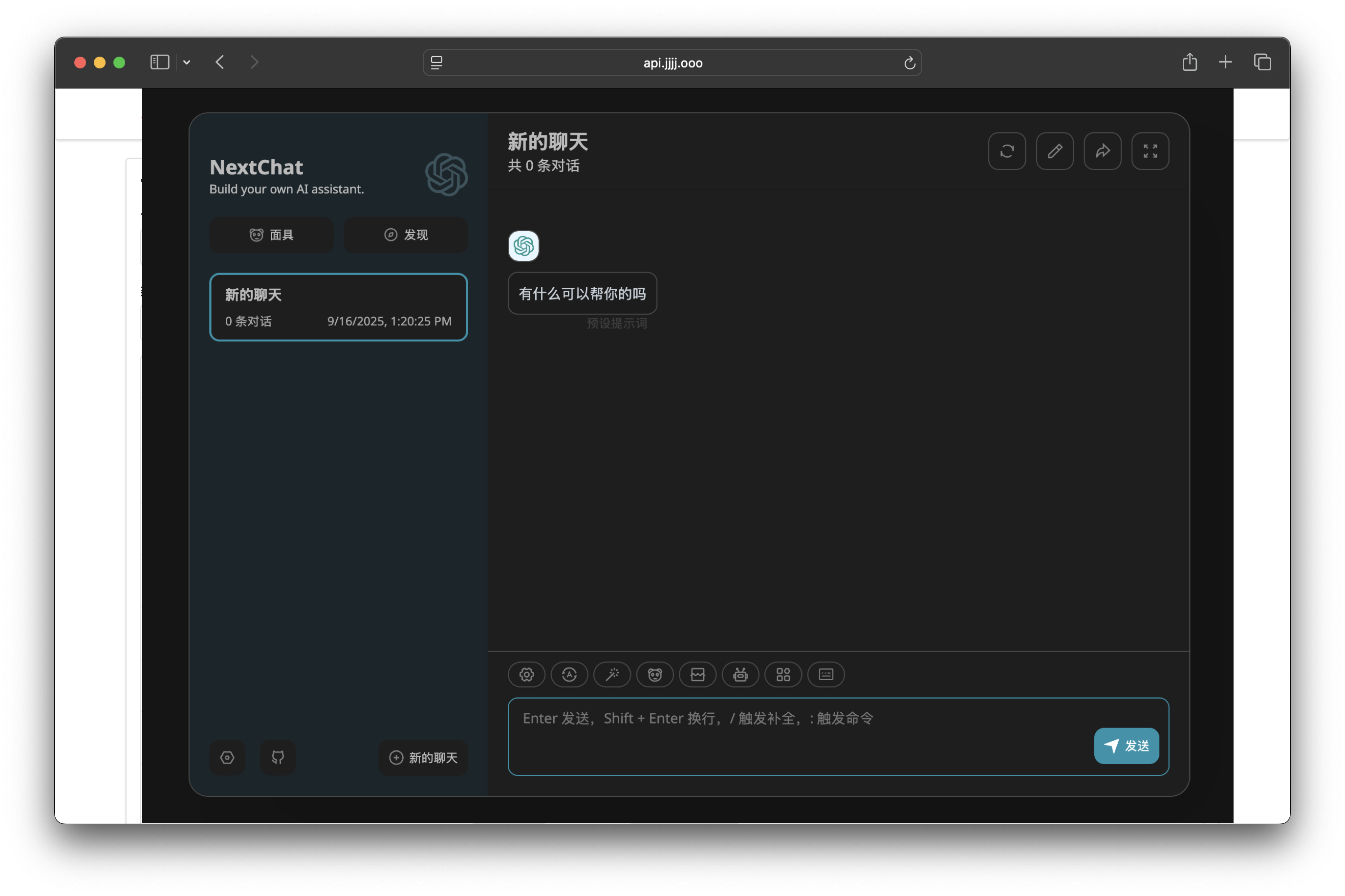Click the keyboard shortcuts icon
This screenshot has width=1345, height=896.
pos(826,674)
